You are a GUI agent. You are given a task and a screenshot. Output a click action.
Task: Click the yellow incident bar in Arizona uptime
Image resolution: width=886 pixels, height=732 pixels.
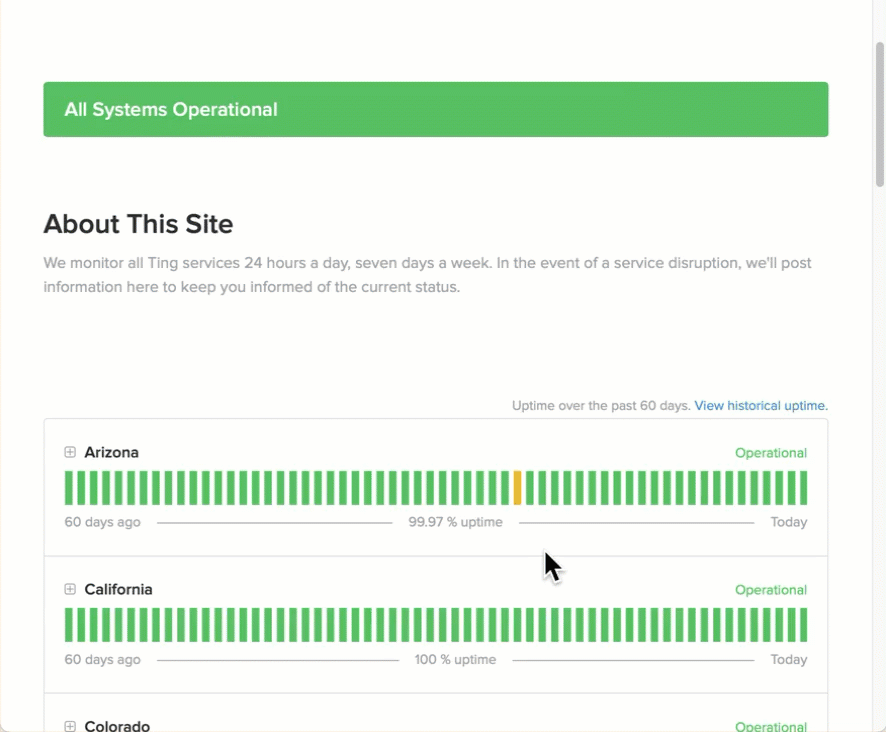[517, 488]
